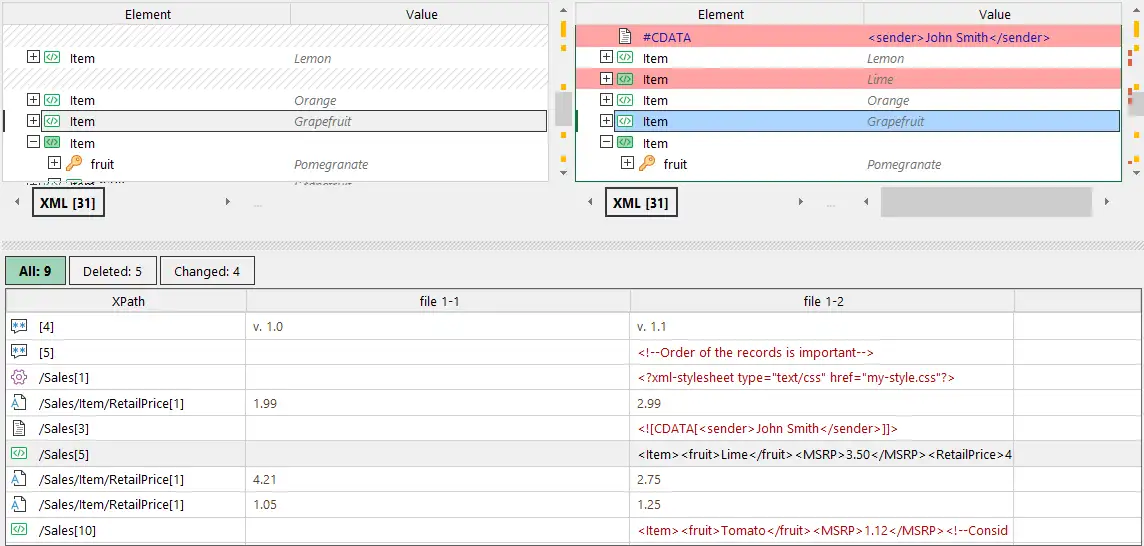The height and width of the screenshot is (546, 1144).
Task: Click the 4.21 value in file 1-1
Action: pyautogui.click(x=438, y=480)
